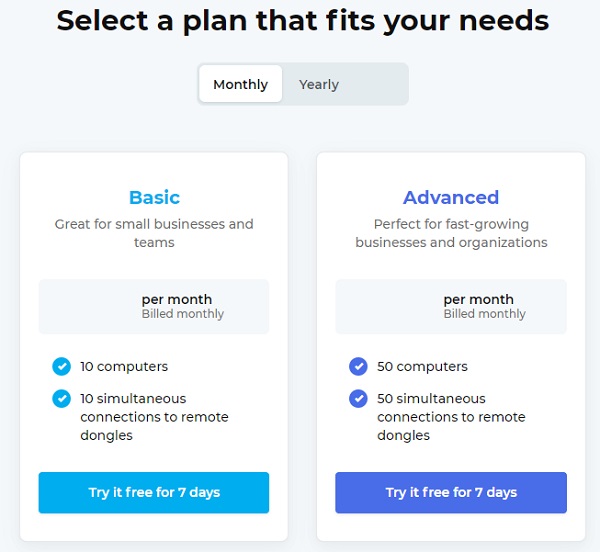Click the Basic plan per month price box
Viewport: 600px width, 552px height.
[x=154, y=306]
